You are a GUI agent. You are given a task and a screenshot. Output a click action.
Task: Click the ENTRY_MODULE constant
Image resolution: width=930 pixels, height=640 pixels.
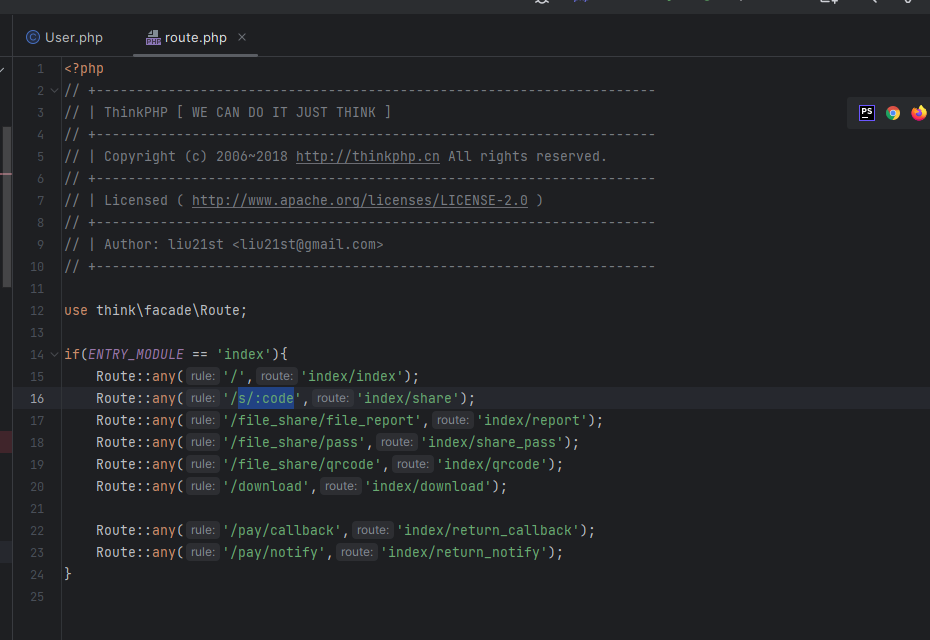(x=136, y=354)
